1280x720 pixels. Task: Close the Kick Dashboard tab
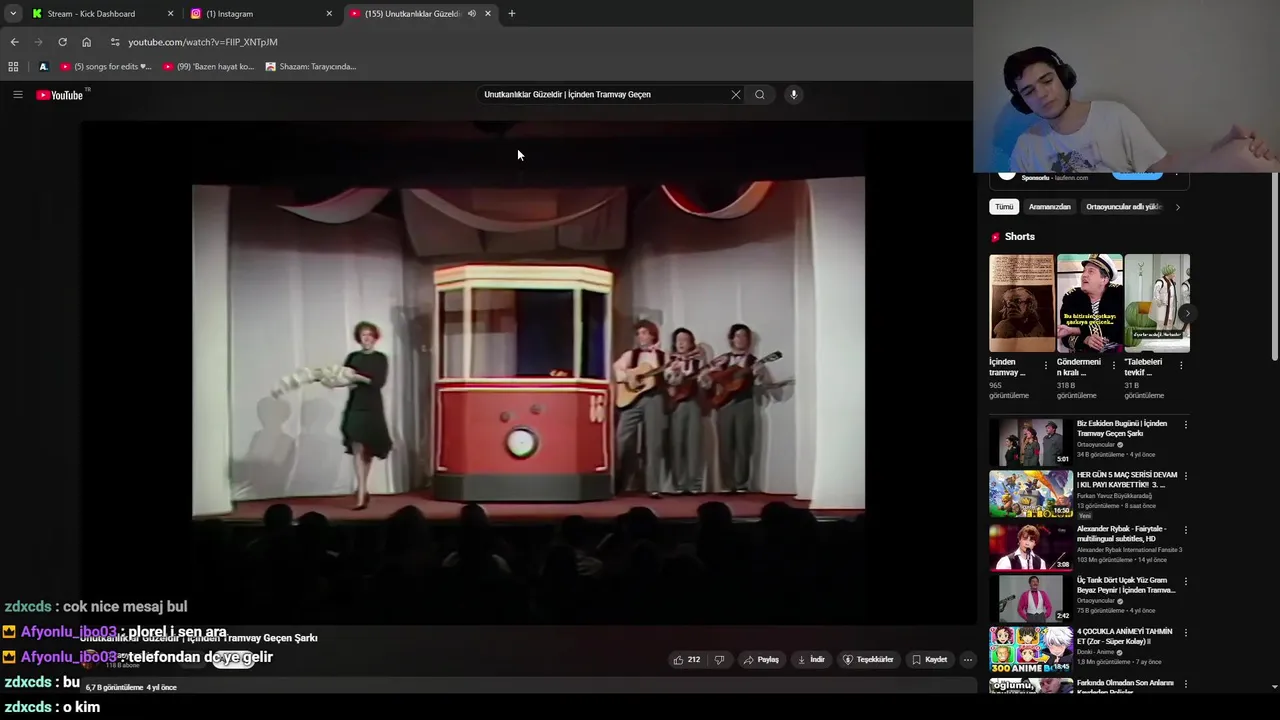point(170,14)
